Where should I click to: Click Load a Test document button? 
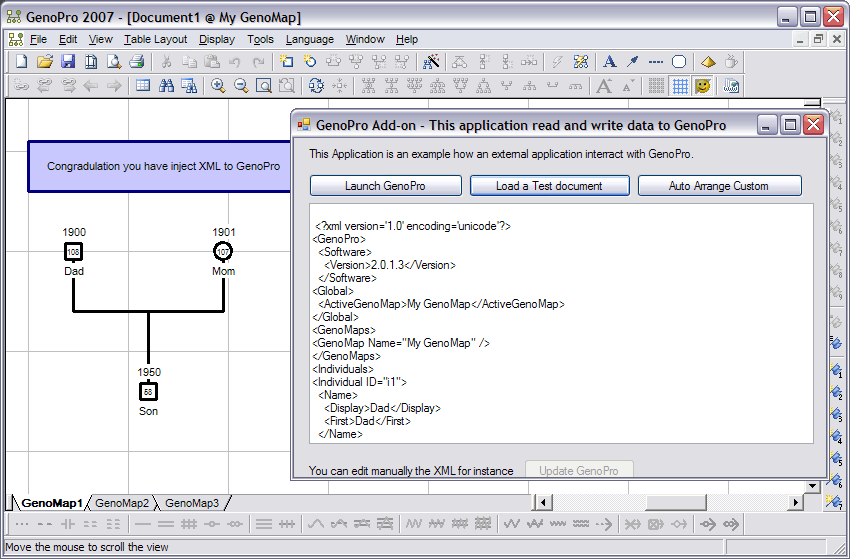point(549,185)
